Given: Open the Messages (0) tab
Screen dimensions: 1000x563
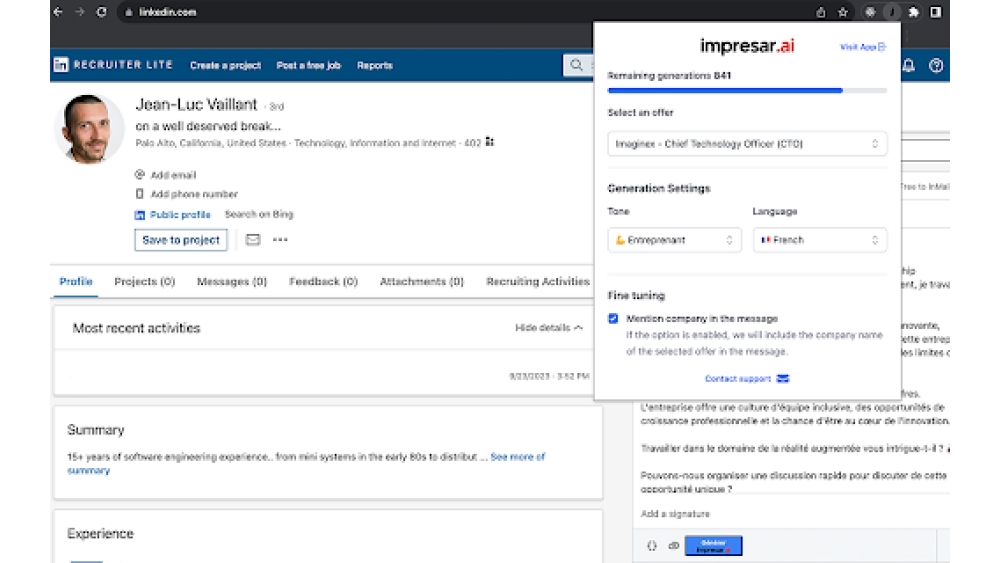Looking at the screenshot, I should (x=232, y=281).
